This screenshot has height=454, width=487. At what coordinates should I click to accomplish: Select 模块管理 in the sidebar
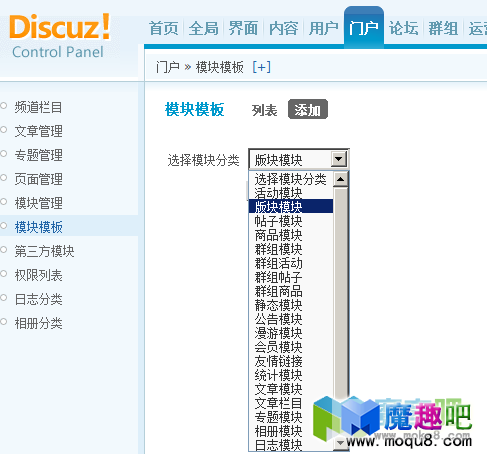(x=38, y=203)
